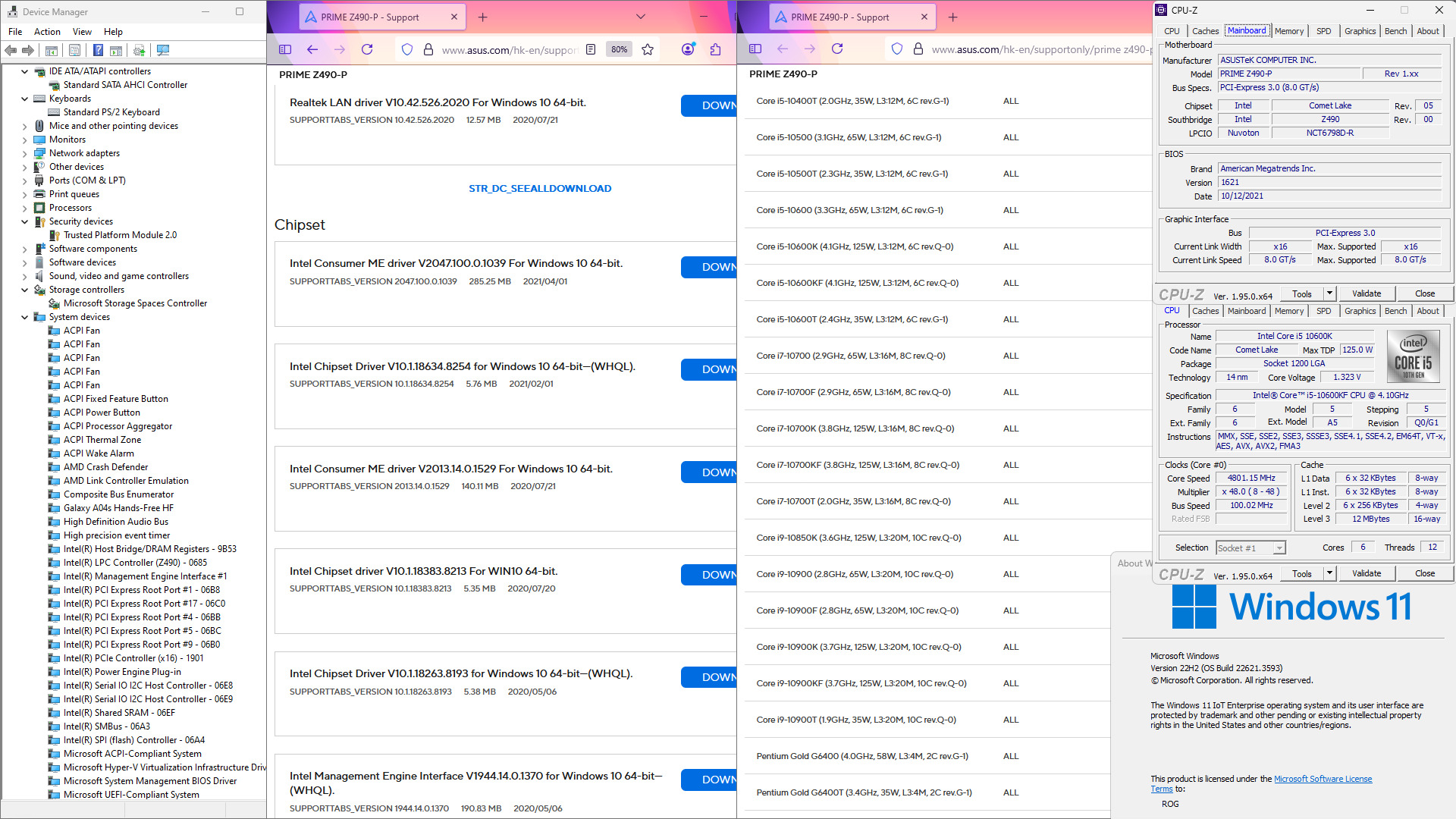Open the List all tabs chevron in Firefox

pos(640,17)
